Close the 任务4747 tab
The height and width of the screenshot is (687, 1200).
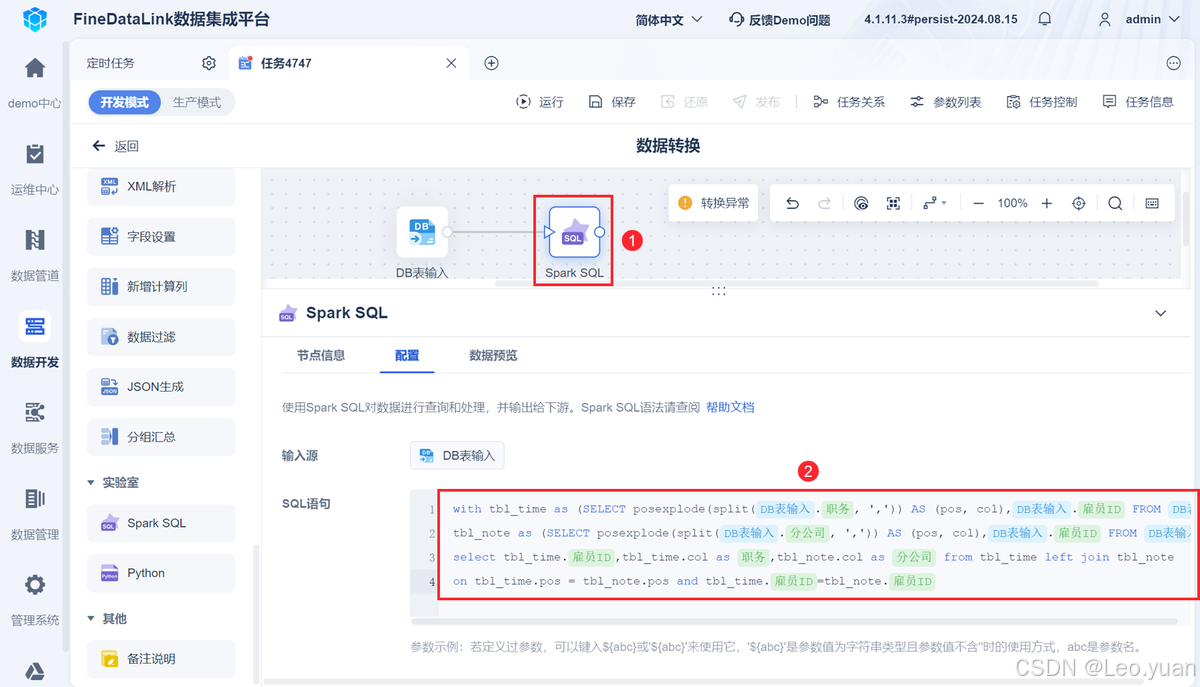451,63
